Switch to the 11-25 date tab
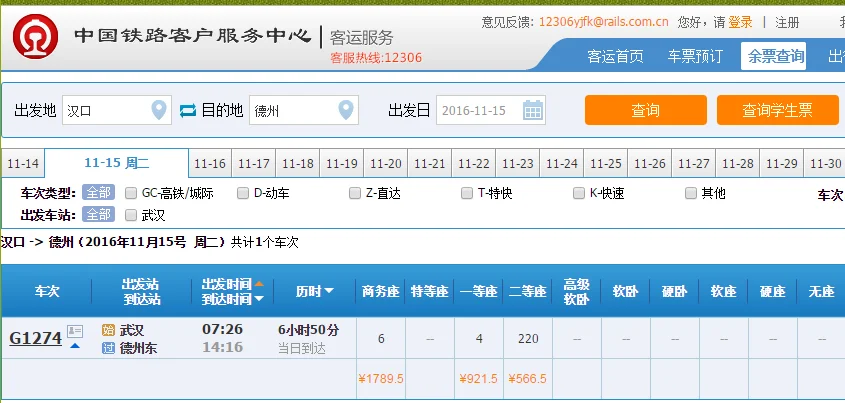Image resolution: width=845 pixels, height=403 pixels. pyautogui.click(x=606, y=163)
